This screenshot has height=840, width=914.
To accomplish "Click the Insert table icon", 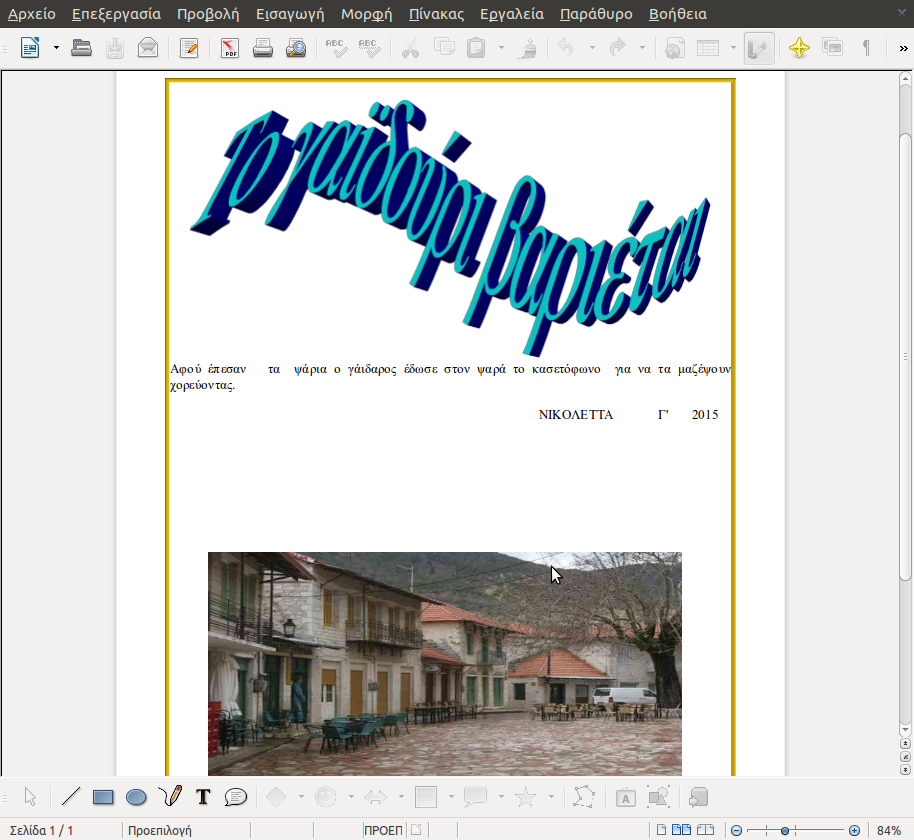I will pyautogui.click(x=708, y=48).
